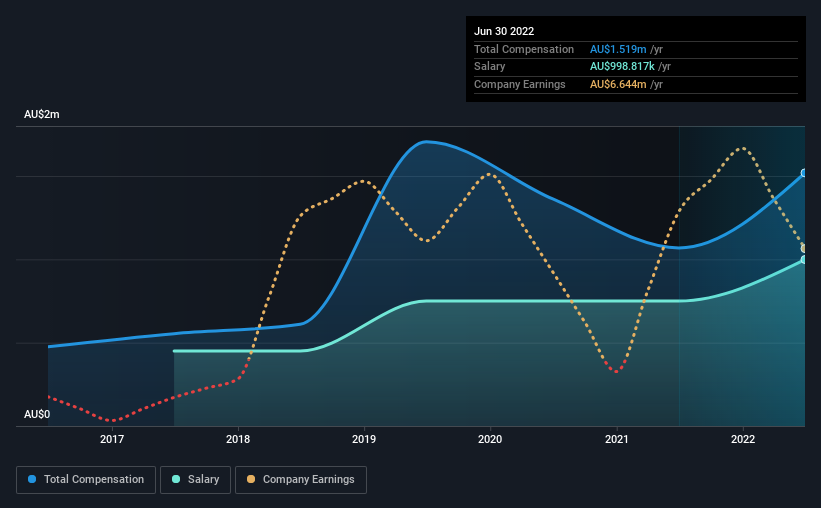This screenshot has height=508, width=821.
Task: Select the 2021 x-axis label
Action: click(617, 439)
